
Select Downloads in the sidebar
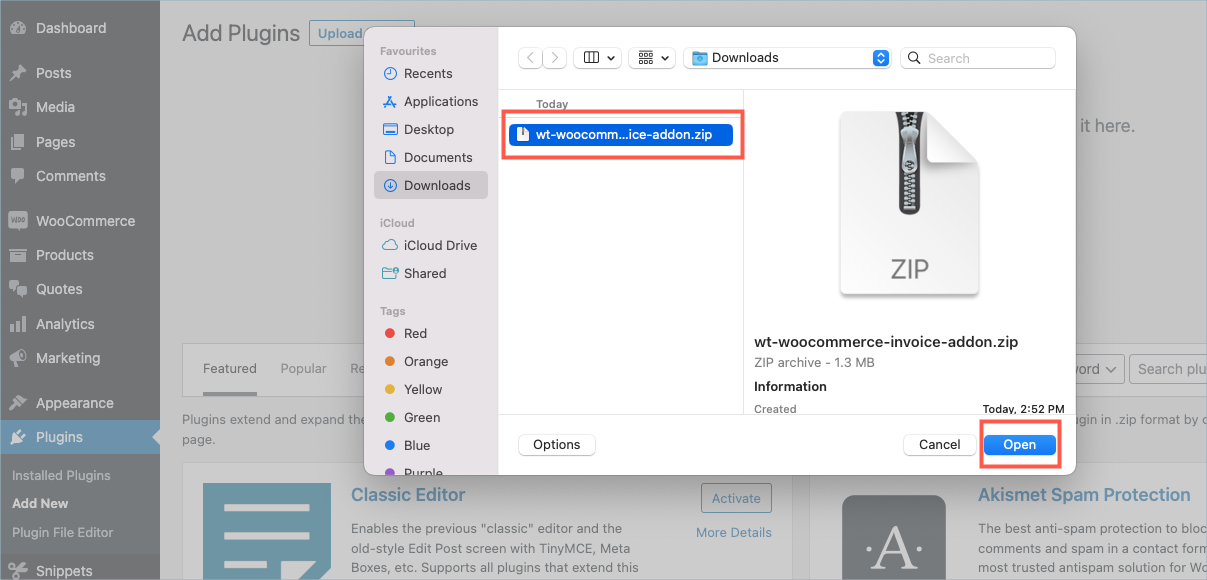pos(430,185)
